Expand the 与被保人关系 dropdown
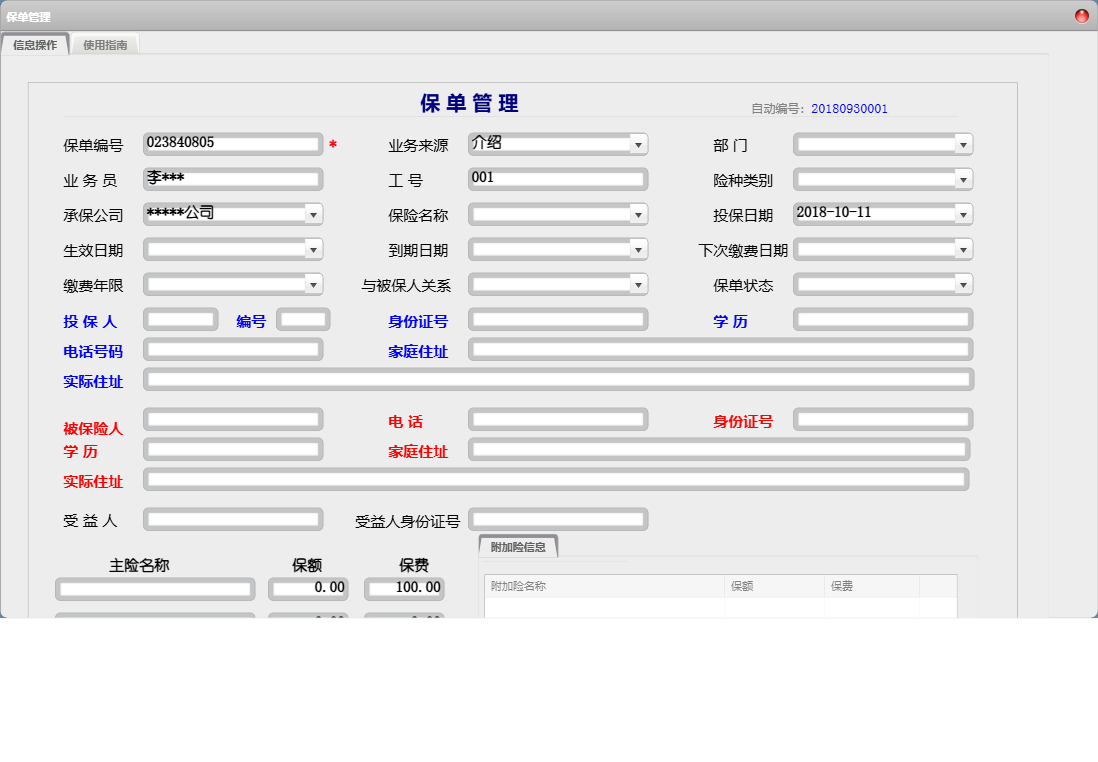Screen dimensions: 1098x762 [638, 285]
